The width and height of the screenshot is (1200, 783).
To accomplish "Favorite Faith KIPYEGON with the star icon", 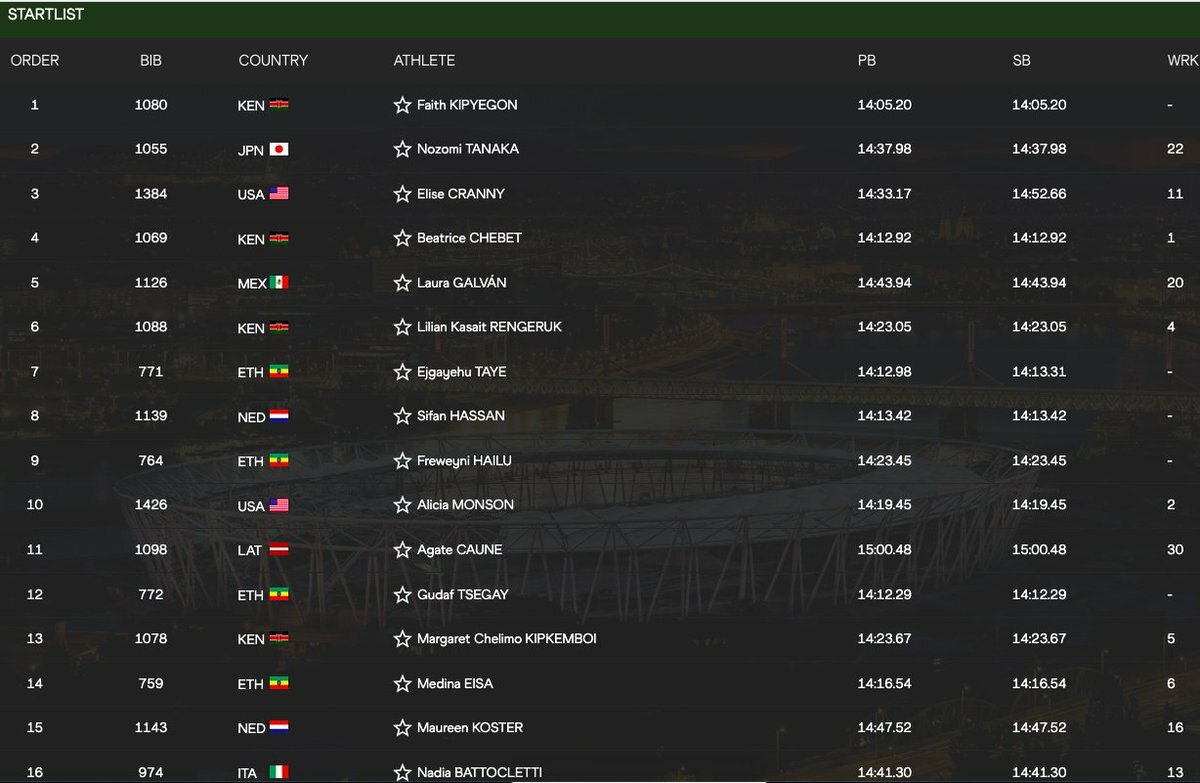I will pyautogui.click(x=402, y=105).
